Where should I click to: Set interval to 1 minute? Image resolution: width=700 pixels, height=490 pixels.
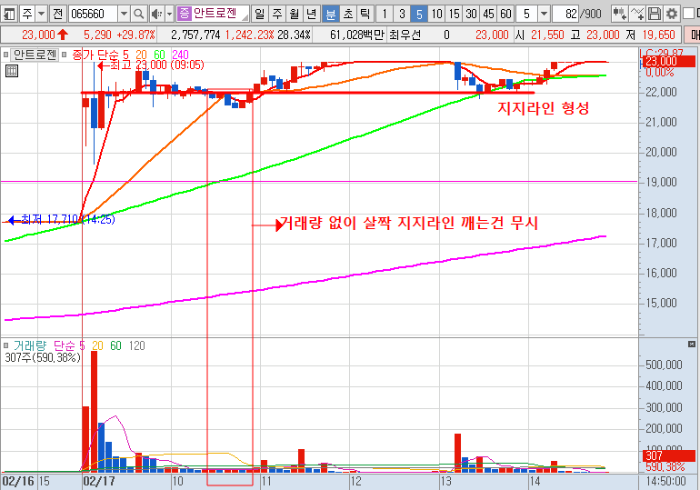point(384,14)
